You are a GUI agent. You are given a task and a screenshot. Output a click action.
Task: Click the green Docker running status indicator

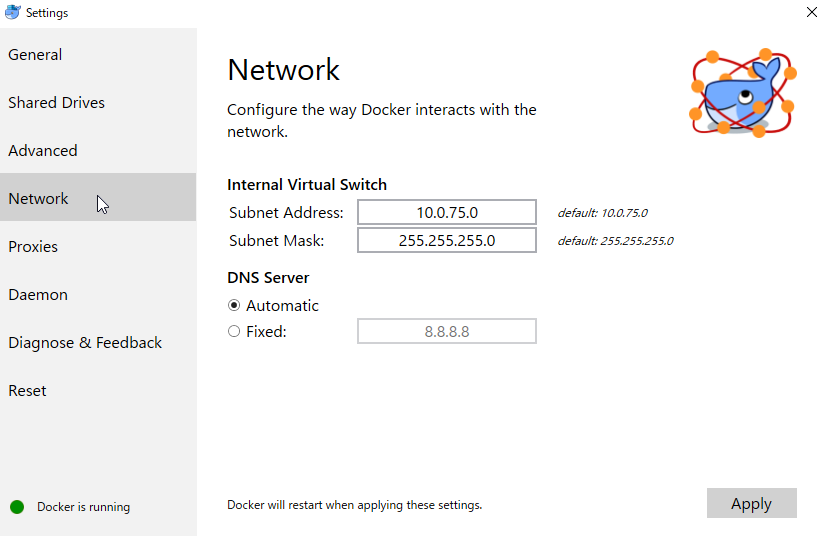tap(17, 507)
